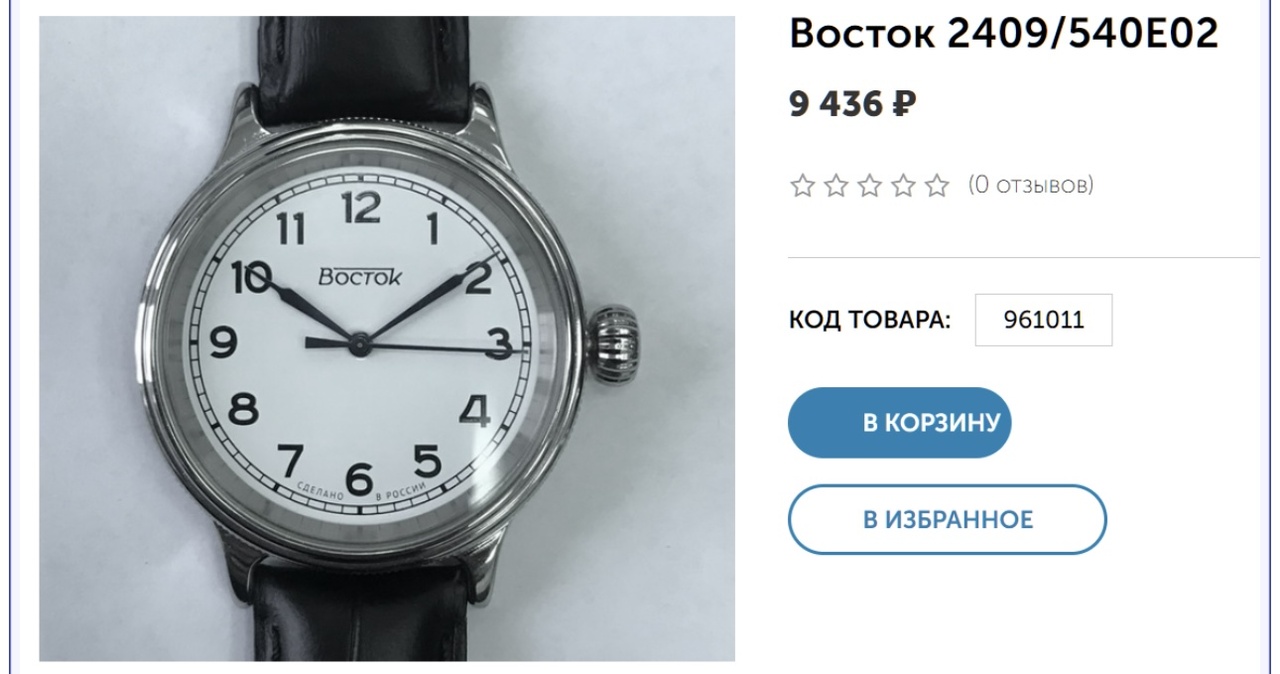Click the second rating star

click(x=836, y=186)
